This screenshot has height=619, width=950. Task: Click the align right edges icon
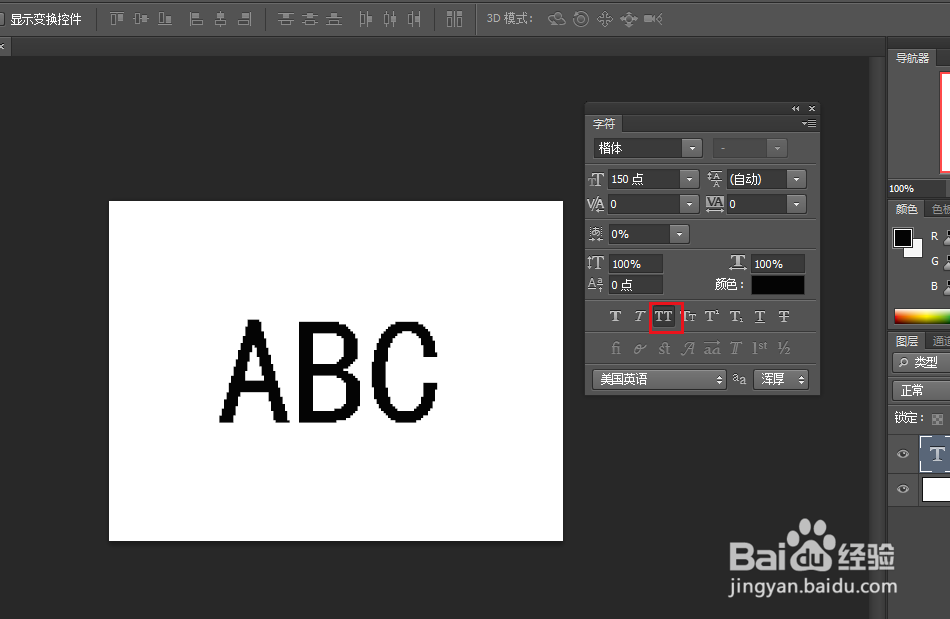[x=245, y=19]
